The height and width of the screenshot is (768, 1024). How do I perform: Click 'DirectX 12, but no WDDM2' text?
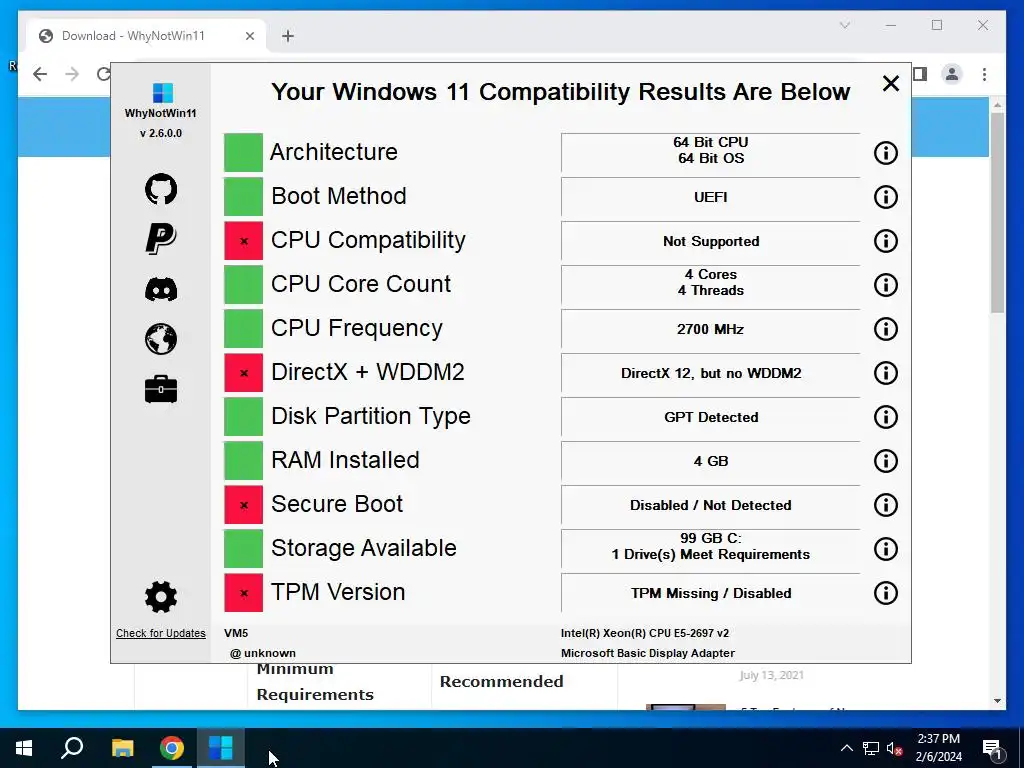[x=711, y=373]
